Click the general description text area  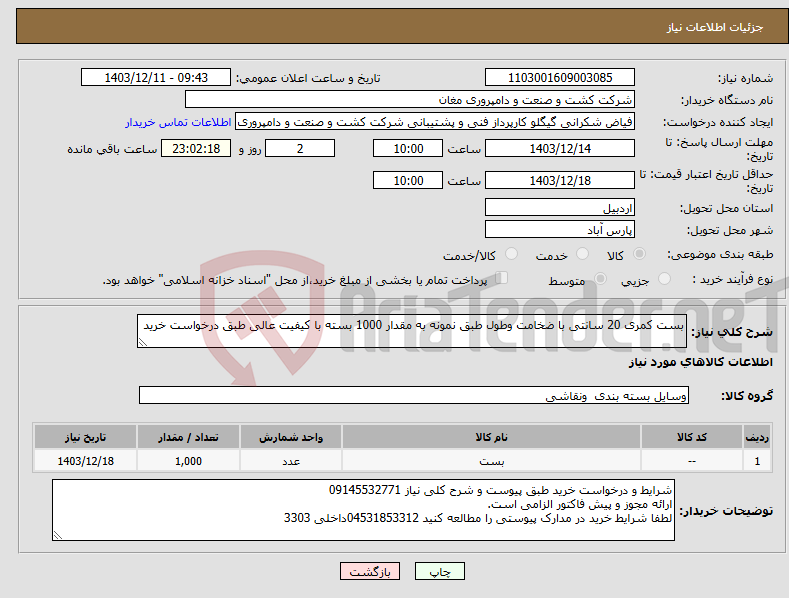tap(412, 331)
